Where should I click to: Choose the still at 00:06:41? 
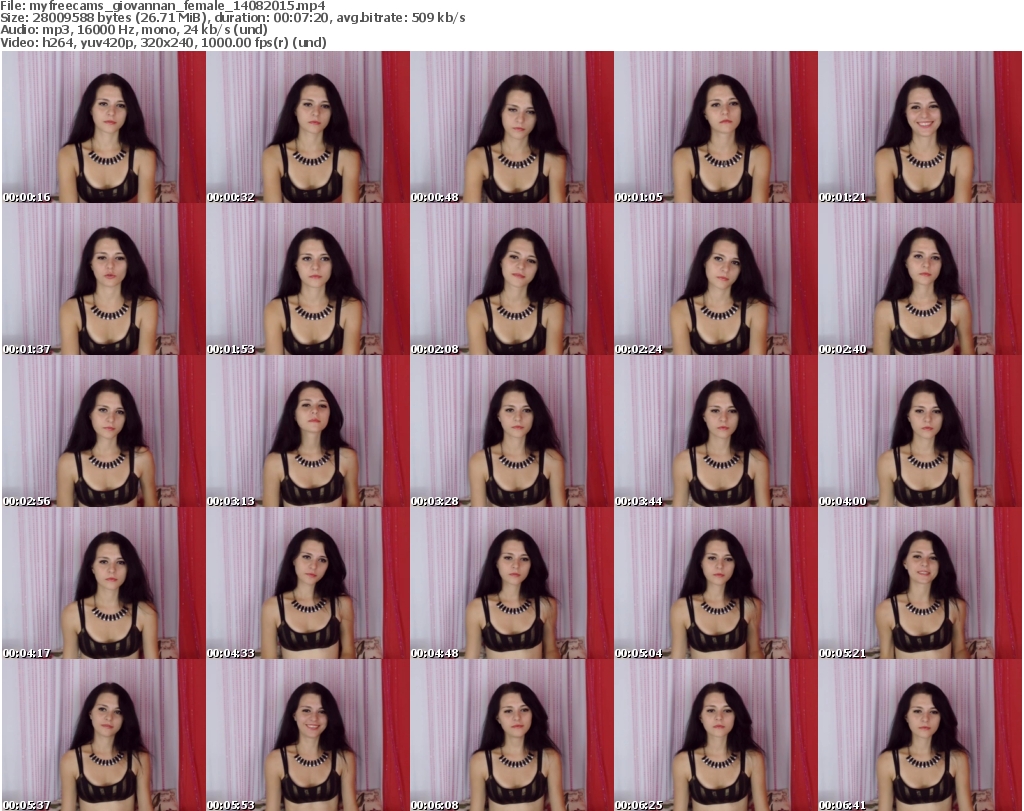(x=920, y=735)
